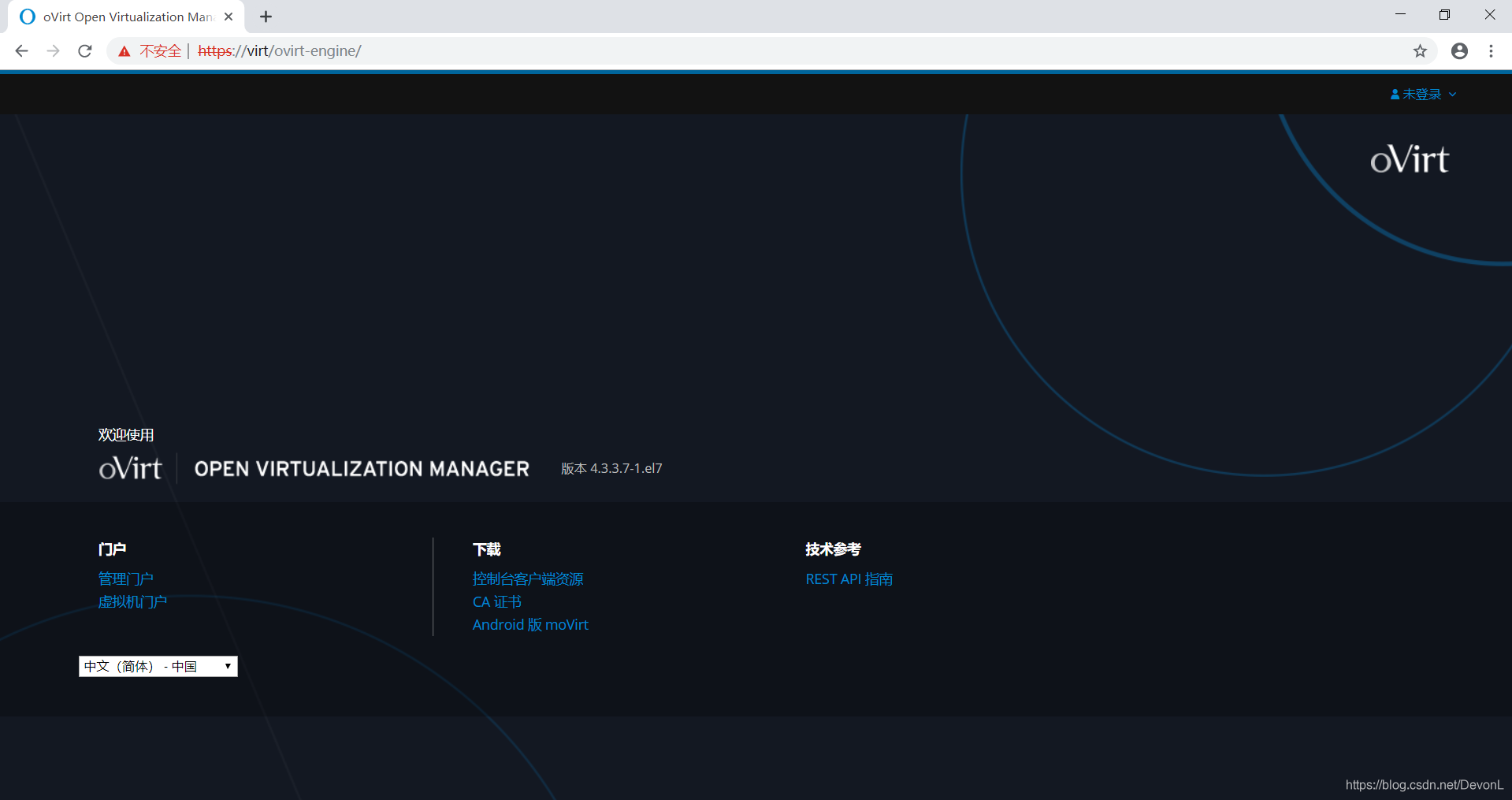The width and height of the screenshot is (1512, 800).
Task: Click the OPEN VIRTUALIZATION MANAGER title
Action: click(x=362, y=469)
